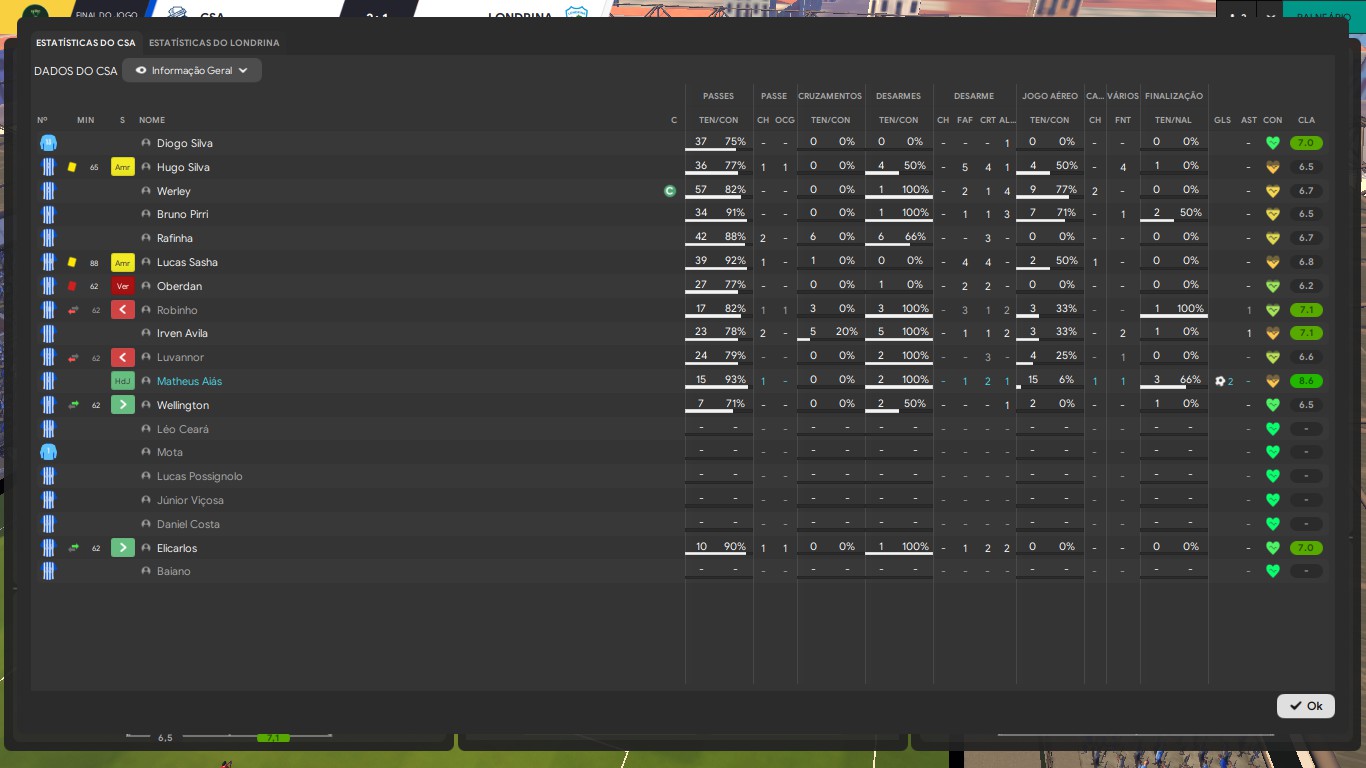The height and width of the screenshot is (768, 1366).
Task: Click Robinho's substituted-off arrow badge
Action: [123, 310]
